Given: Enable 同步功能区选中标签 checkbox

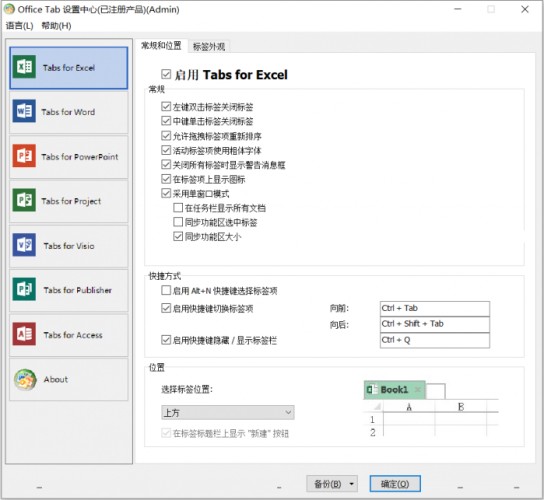Looking at the screenshot, I should [x=178, y=222].
